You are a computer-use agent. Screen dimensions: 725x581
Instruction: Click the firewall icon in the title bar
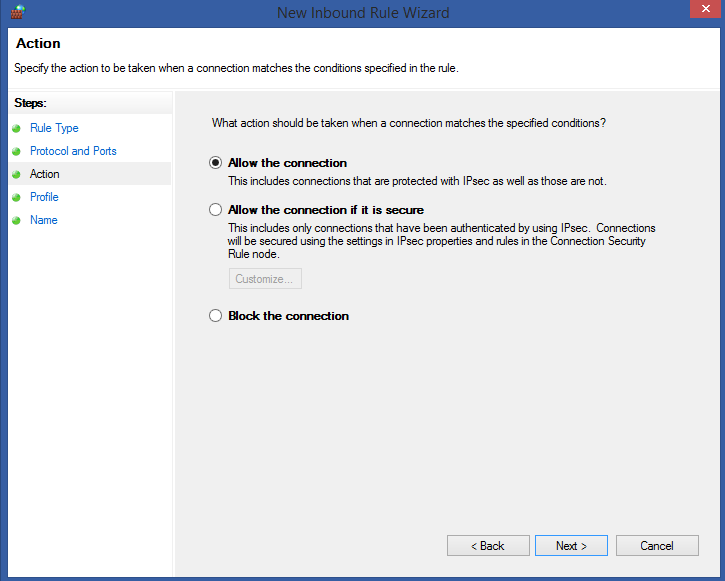tap(18, 12)
